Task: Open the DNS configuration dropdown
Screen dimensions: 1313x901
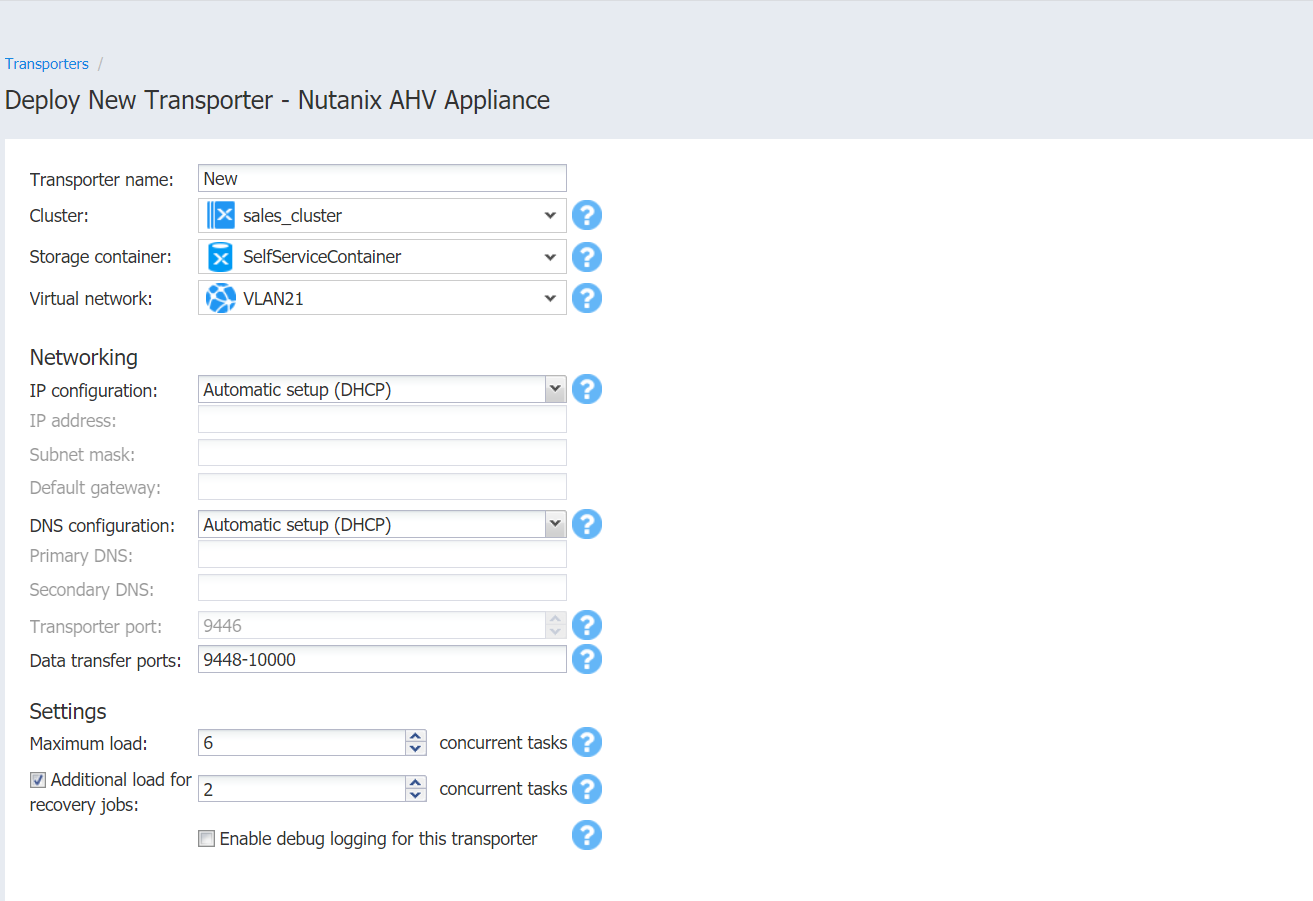Action: click(556, 524)
